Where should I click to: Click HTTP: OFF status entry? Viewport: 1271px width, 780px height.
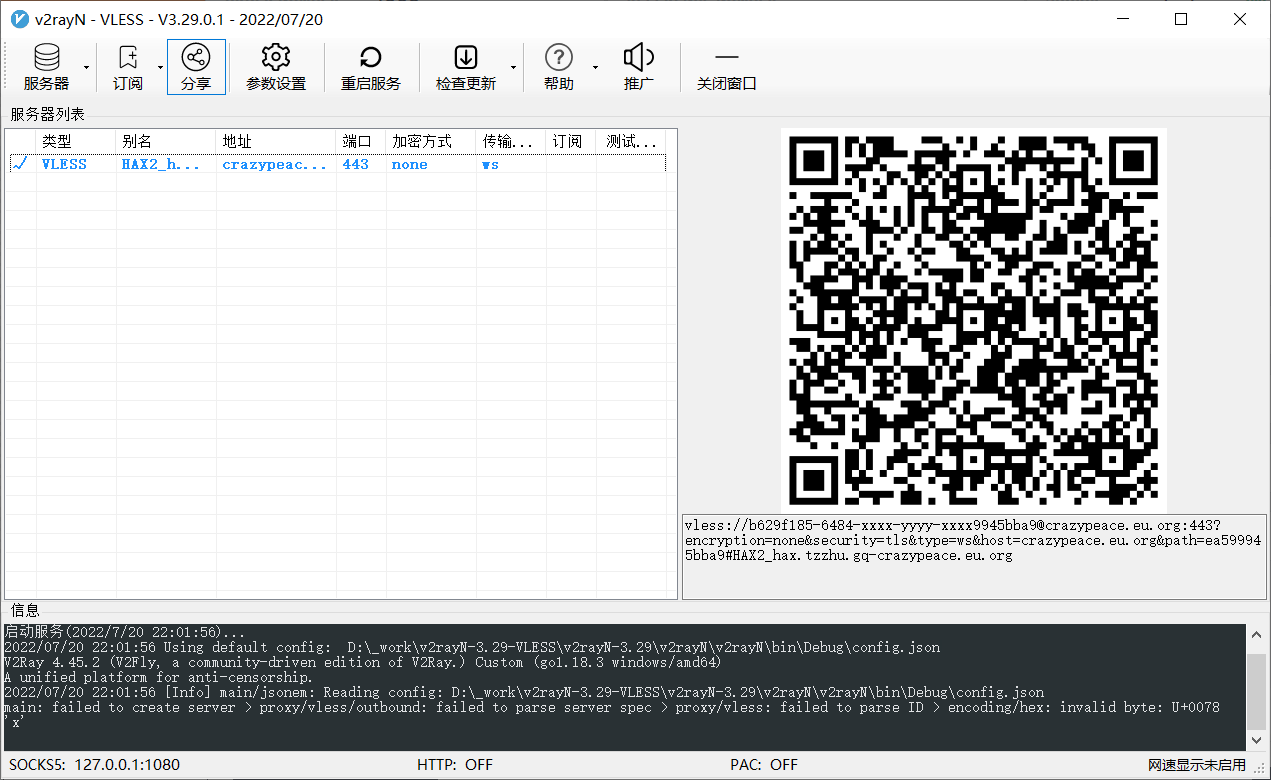[x=455, y=764]
